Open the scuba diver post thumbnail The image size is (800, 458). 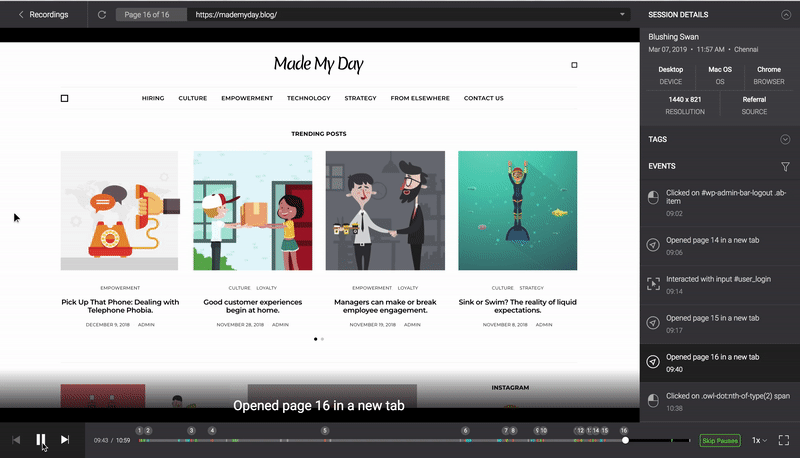coord(517,210)
